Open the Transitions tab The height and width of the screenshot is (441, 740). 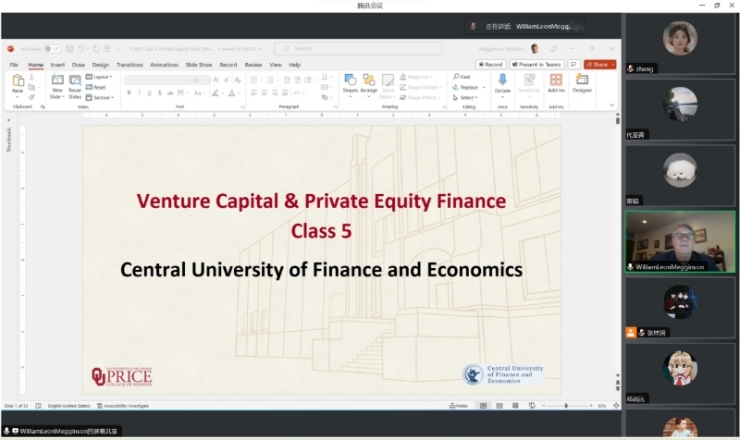pos(129,64)
